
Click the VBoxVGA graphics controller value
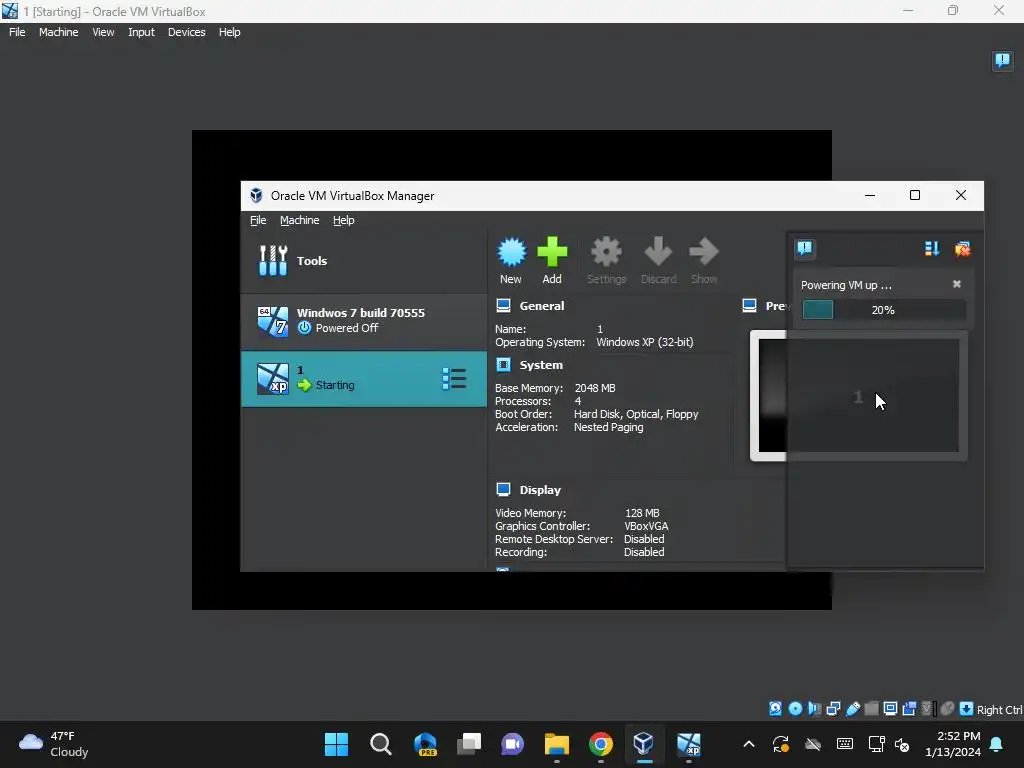[646, 526]
